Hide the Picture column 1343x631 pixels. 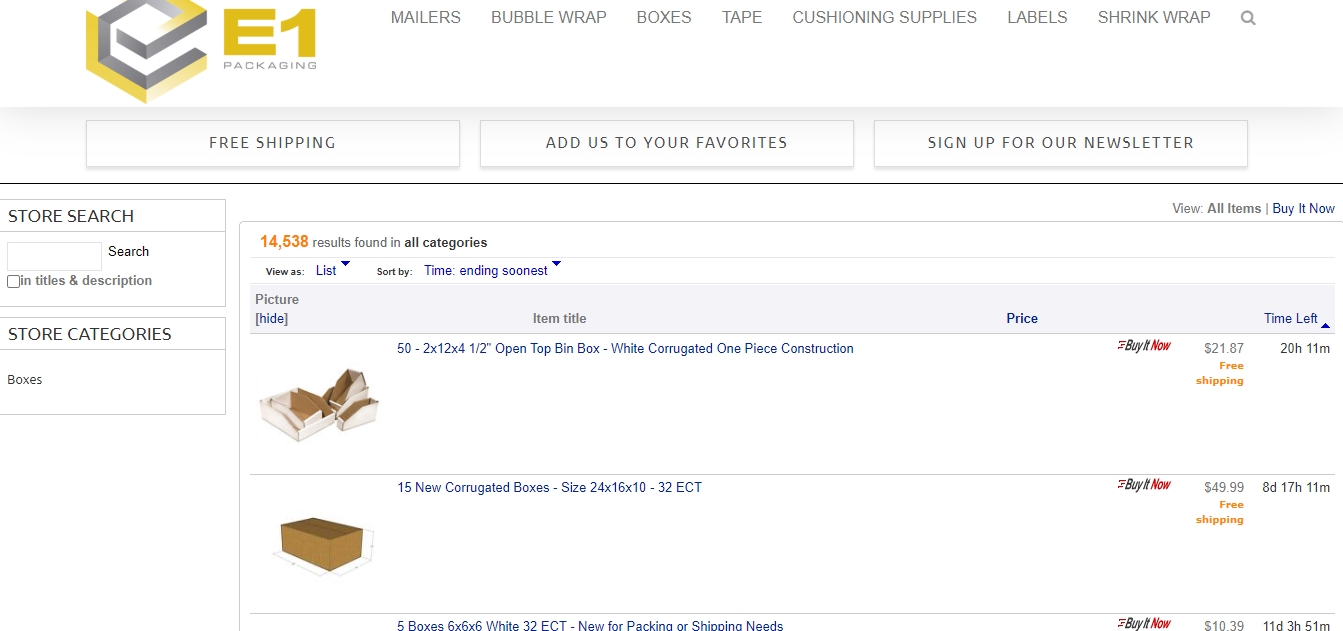[x=271, y=319]
